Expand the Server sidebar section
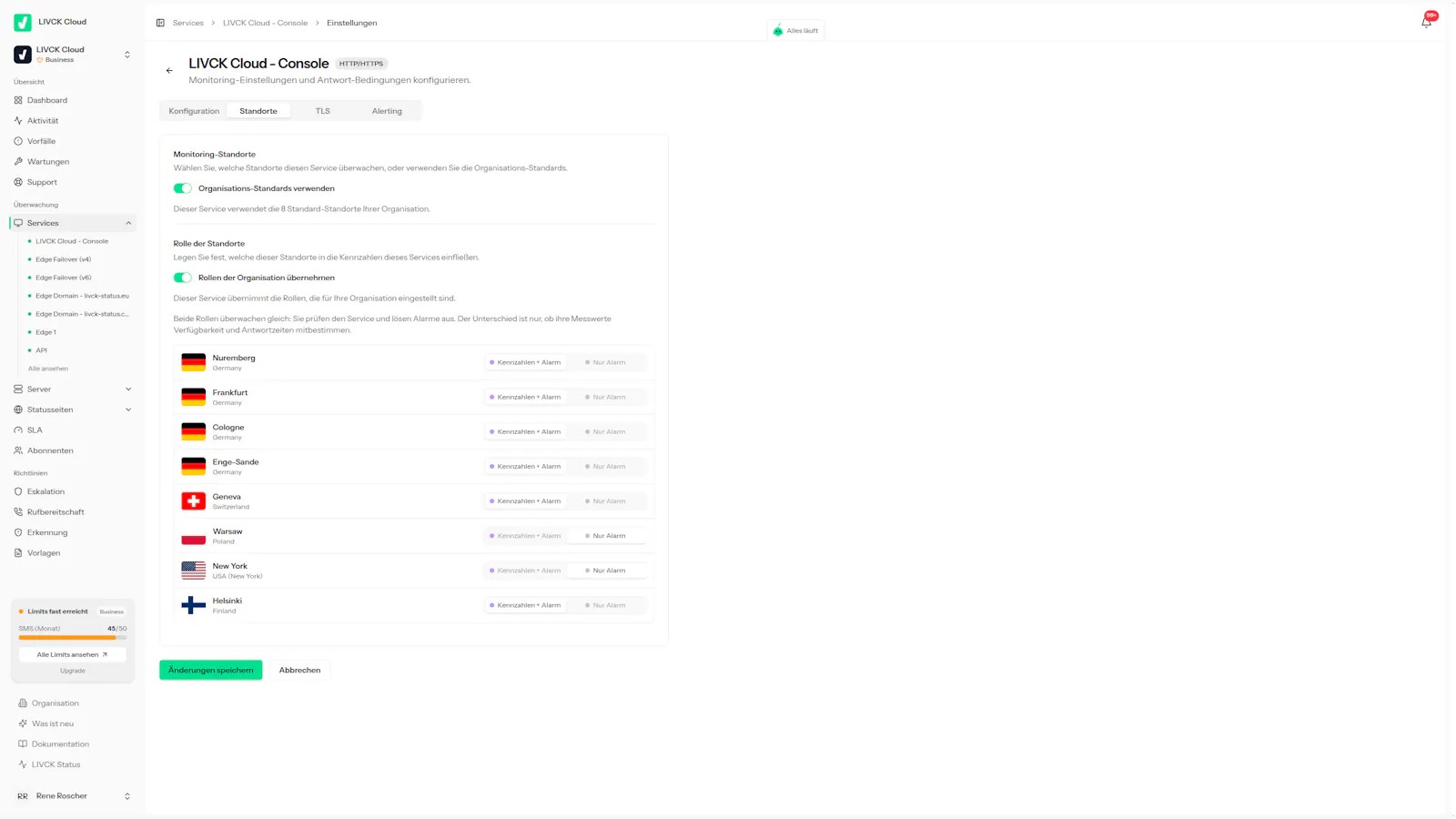This screenshot has width=1456, height=819. coord(128,389)
